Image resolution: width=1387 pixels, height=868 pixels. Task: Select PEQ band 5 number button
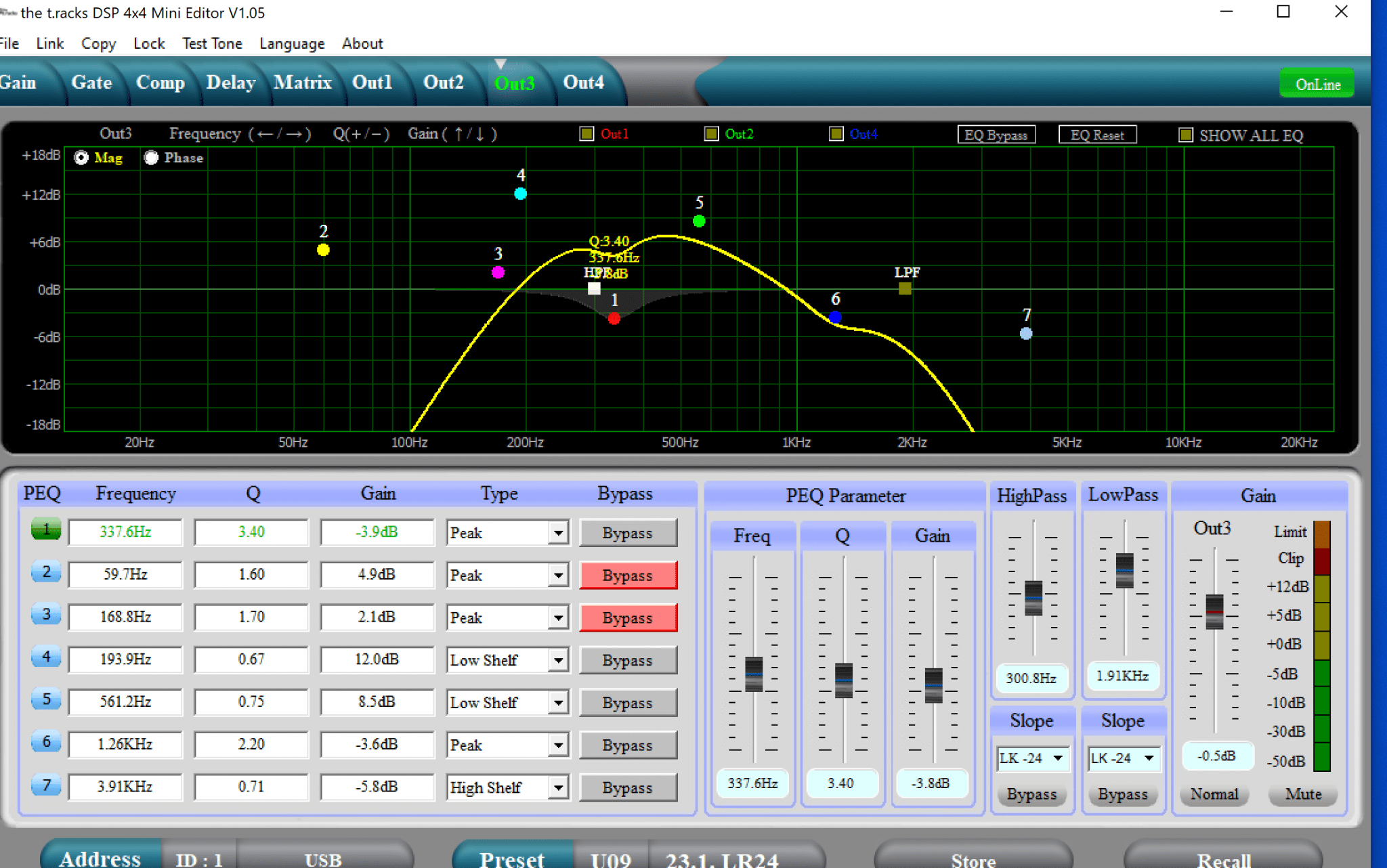point(46,699)
